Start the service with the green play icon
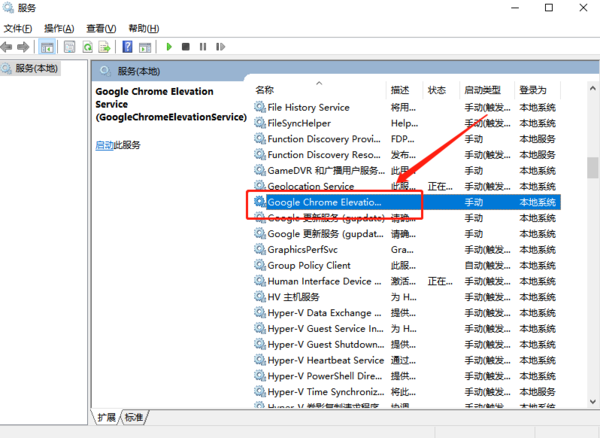Viewport: 600px width, 438px height. [x=170, y=46]
